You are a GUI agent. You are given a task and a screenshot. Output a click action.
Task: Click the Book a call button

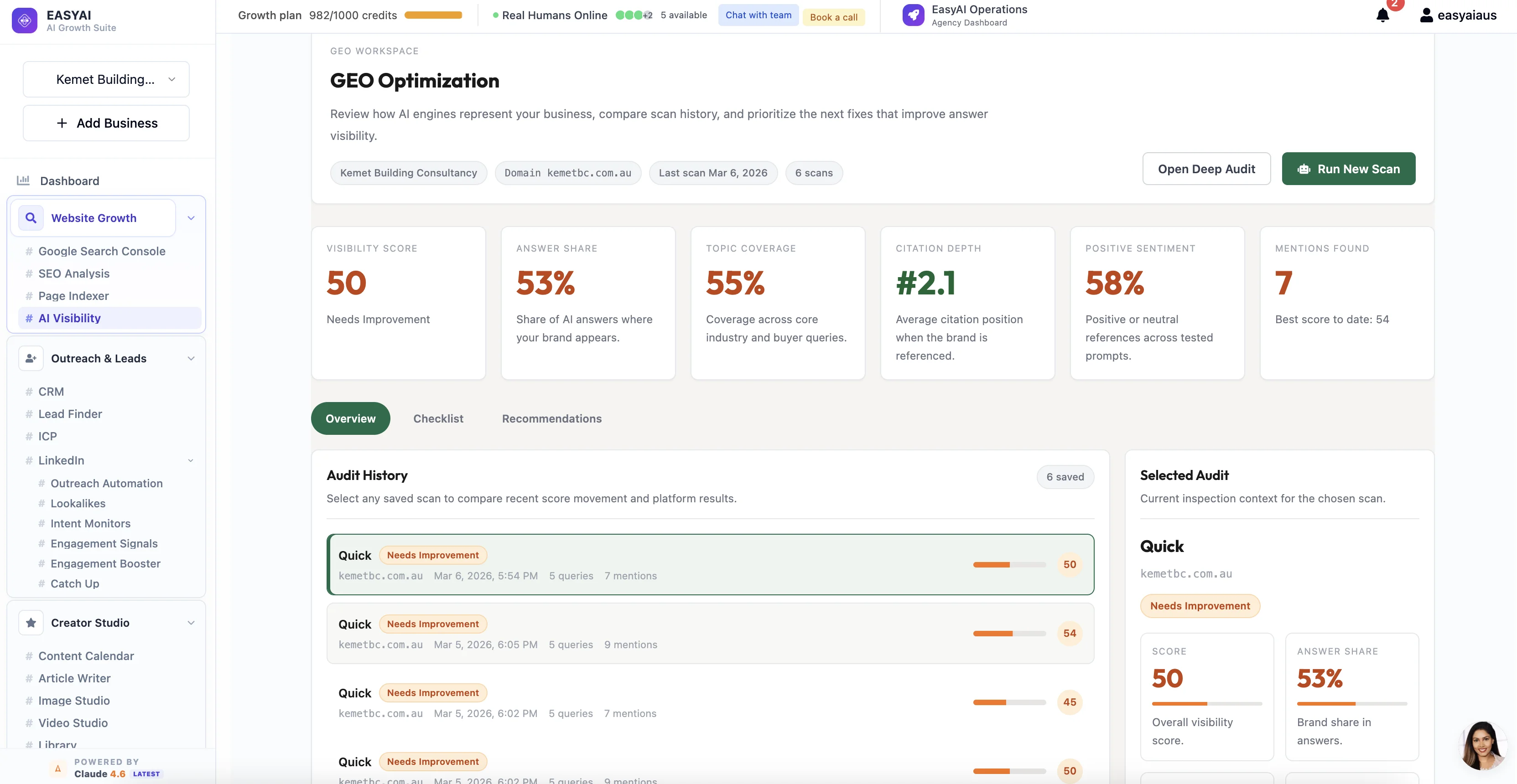click(x=834, y=17)
